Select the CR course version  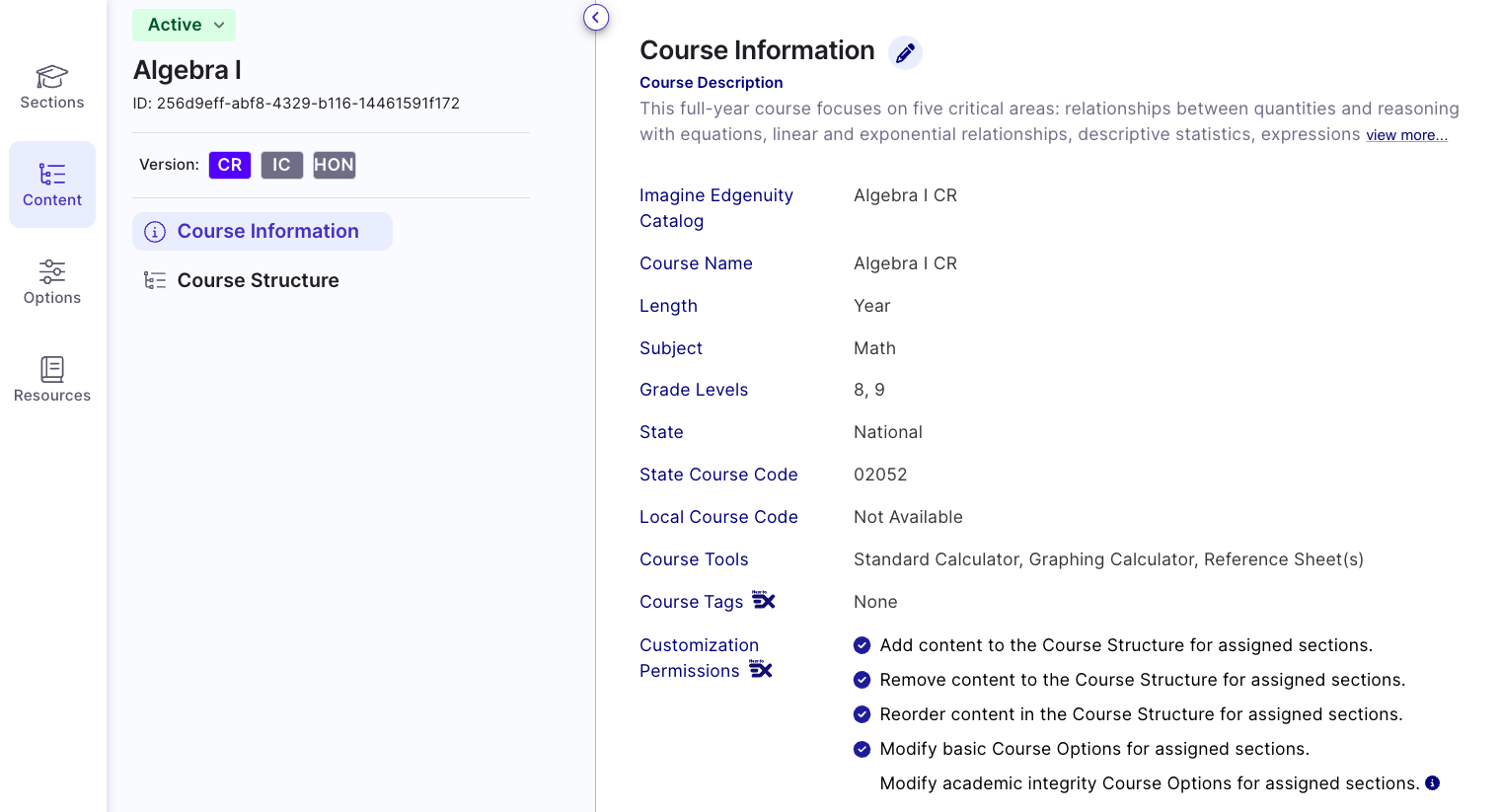click(x=230, y=165)
